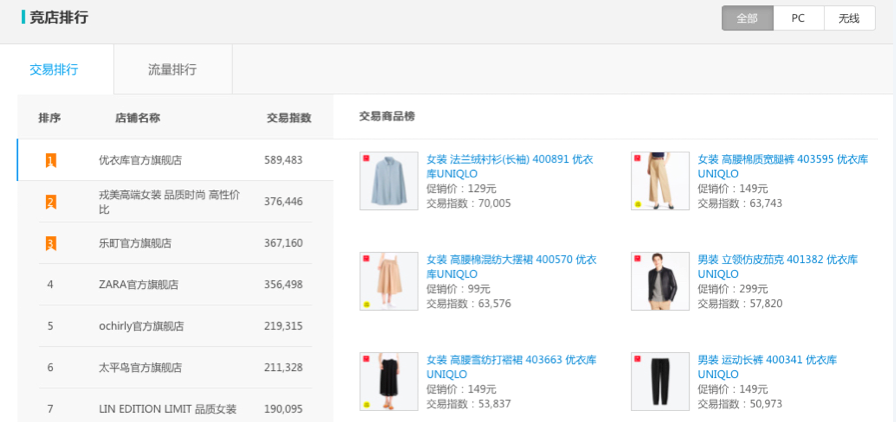
Task: Click the rank 3 orange badge
Action: (51, 244)
